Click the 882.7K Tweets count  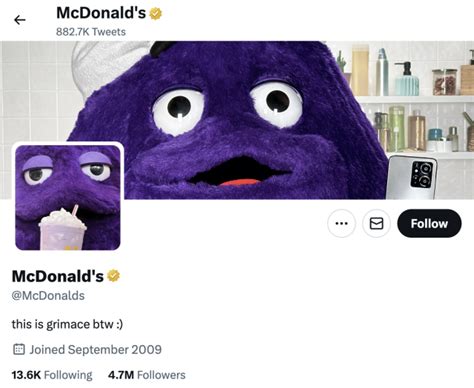coord(91,32)
